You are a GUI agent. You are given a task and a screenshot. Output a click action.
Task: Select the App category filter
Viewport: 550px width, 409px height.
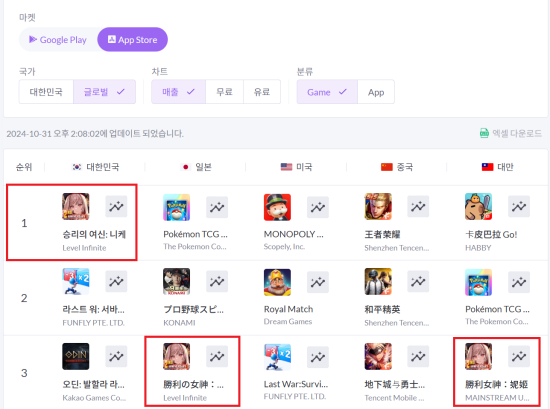(x=376, y=92)
